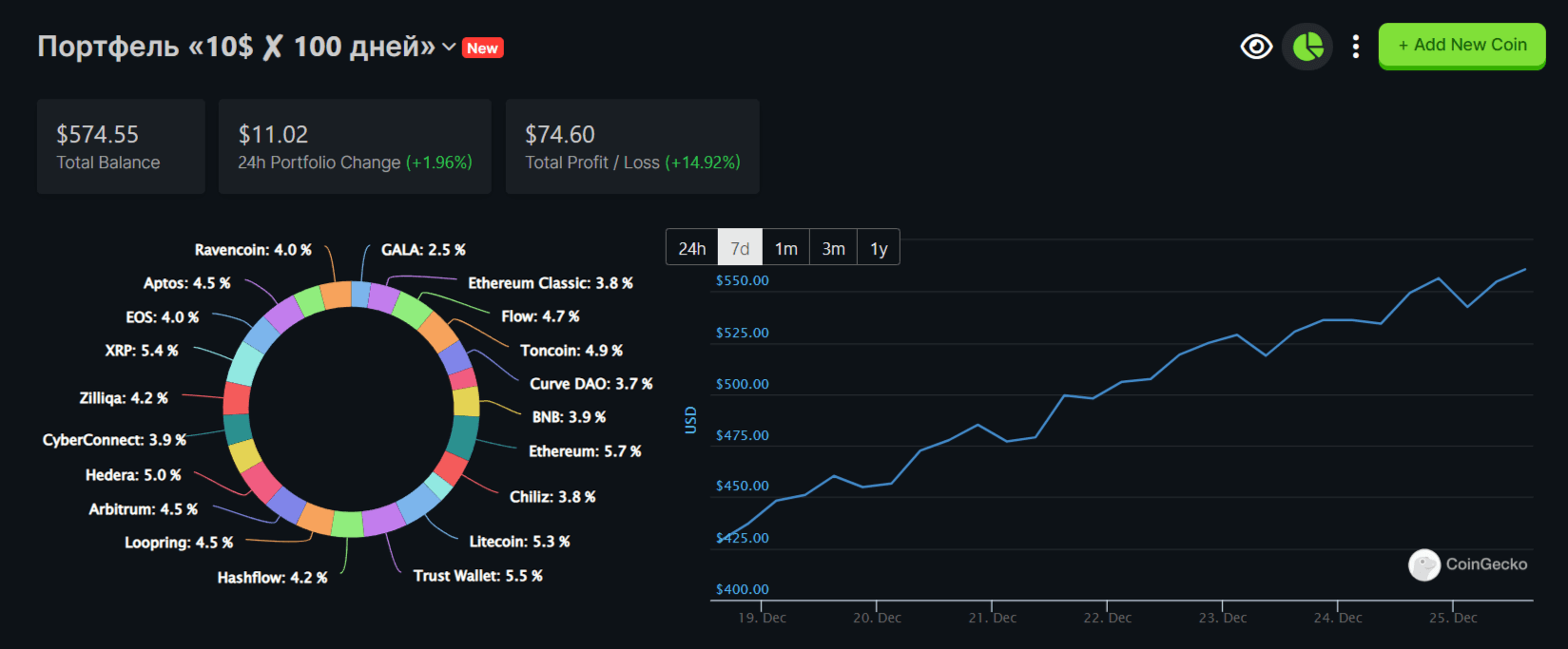The image size is (1568, 649).
Task: Click the XRP: 5.4 % label
Action: point(142,351)
